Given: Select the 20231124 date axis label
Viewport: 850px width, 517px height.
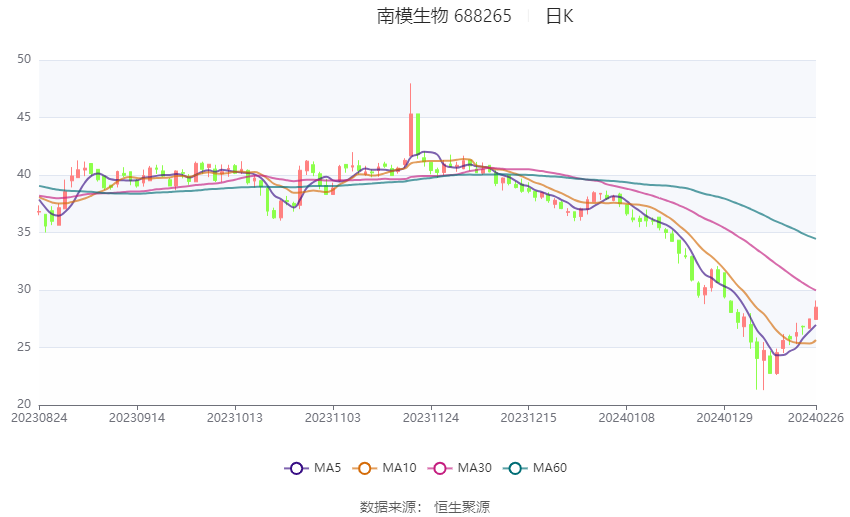Looking at the screenshot, I should (x=431, y=418).
